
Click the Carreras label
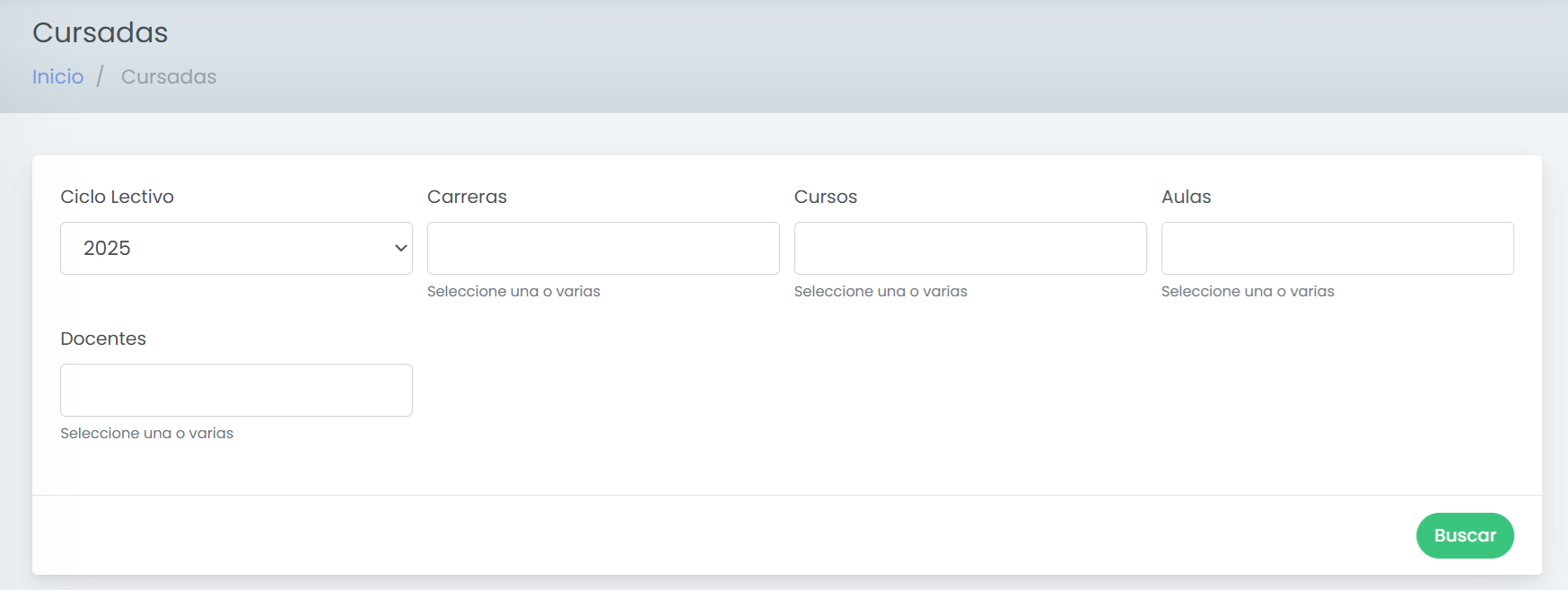[467, 197]
